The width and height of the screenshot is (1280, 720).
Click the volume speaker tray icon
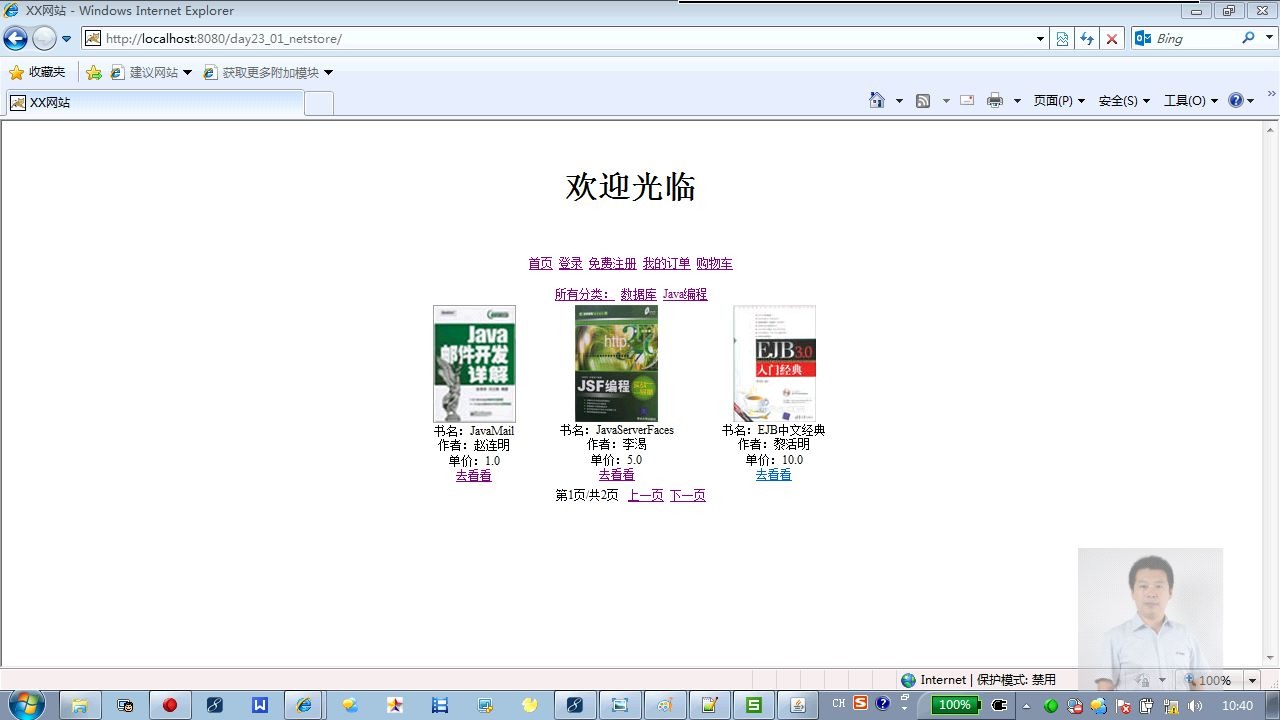point(1194,705)
